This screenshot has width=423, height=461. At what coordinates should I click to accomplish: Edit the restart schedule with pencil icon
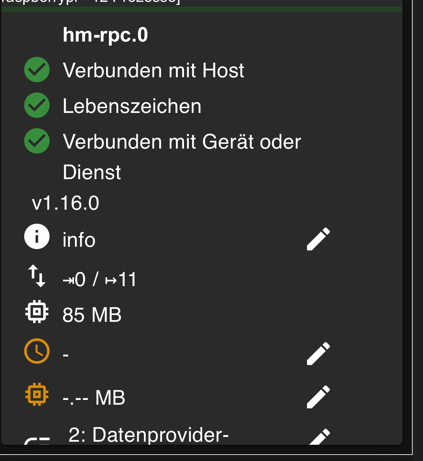tap(318, 353)
